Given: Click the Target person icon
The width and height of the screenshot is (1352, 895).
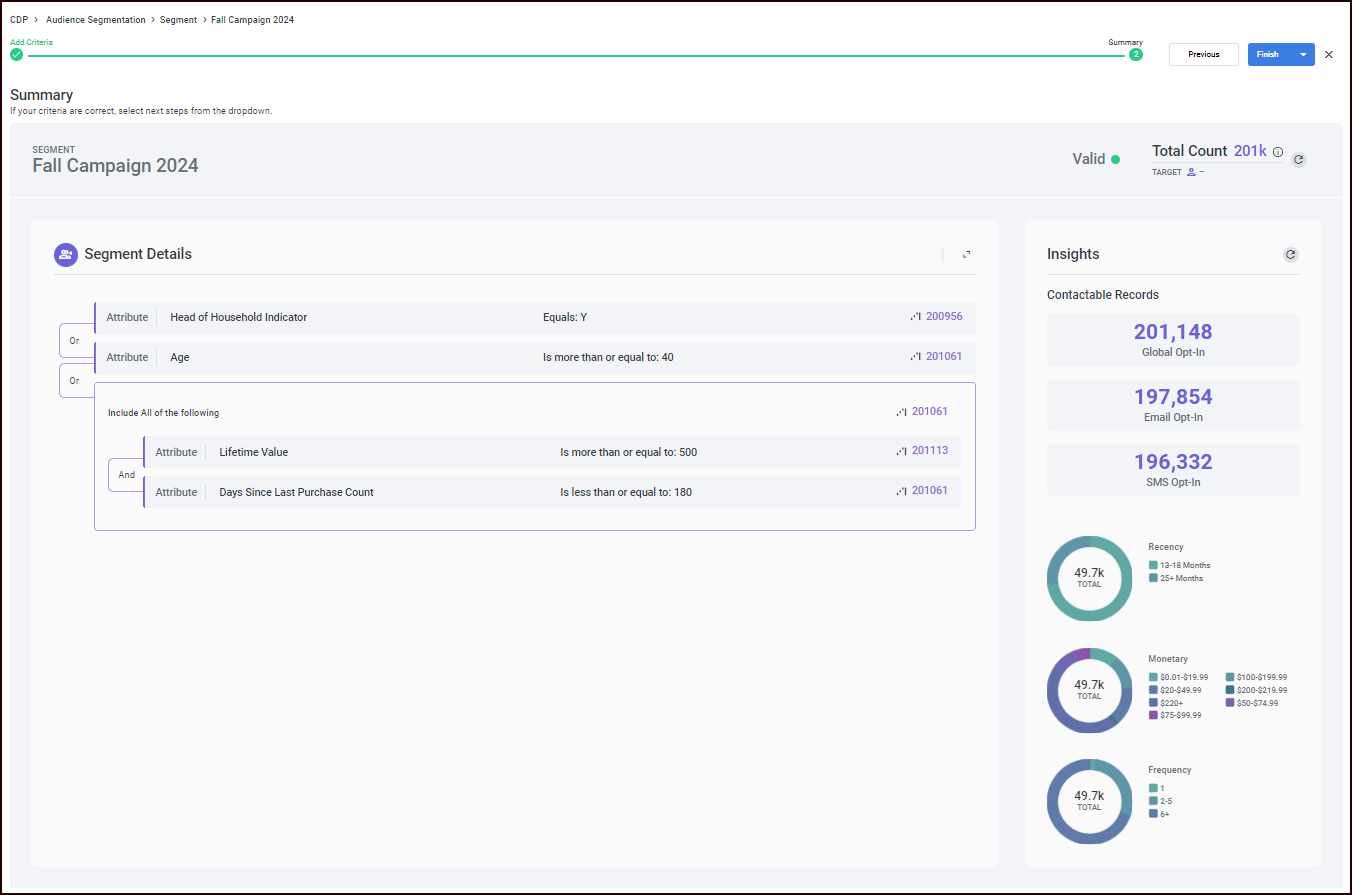Looking at the screenshot, I should [1191, 172].
